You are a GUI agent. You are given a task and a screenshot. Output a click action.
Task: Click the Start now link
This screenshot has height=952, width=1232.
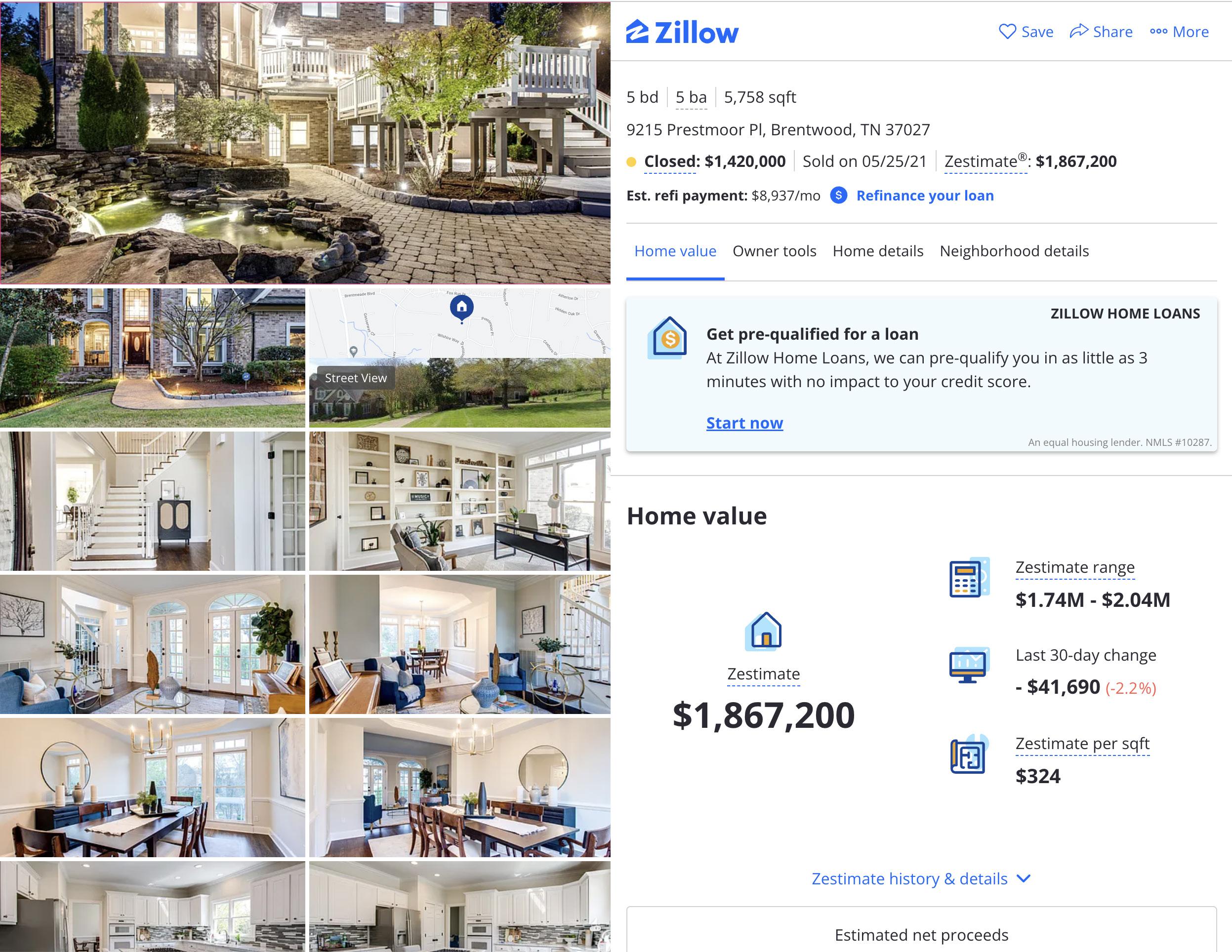[x=744, y=422]
